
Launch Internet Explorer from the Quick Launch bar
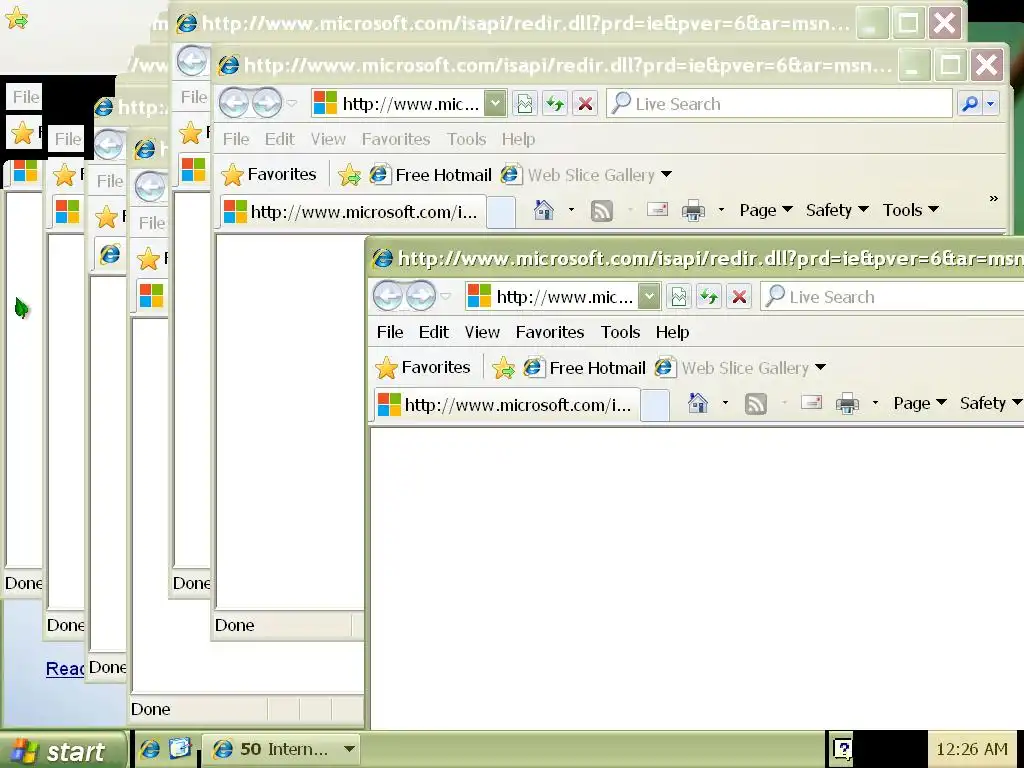point(150,748)
